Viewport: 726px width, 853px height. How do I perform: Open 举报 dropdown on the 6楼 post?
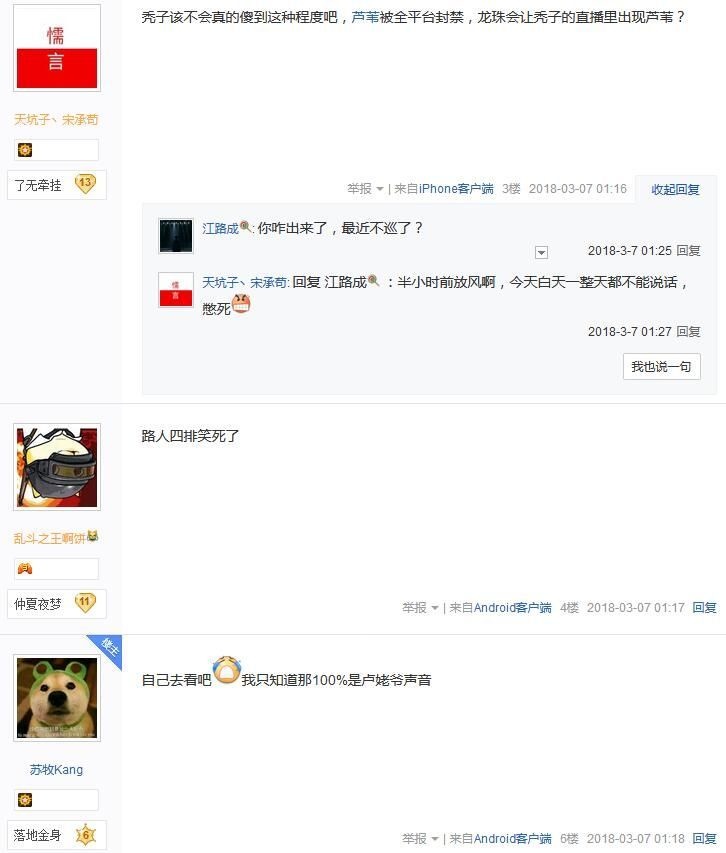(420, 839)
